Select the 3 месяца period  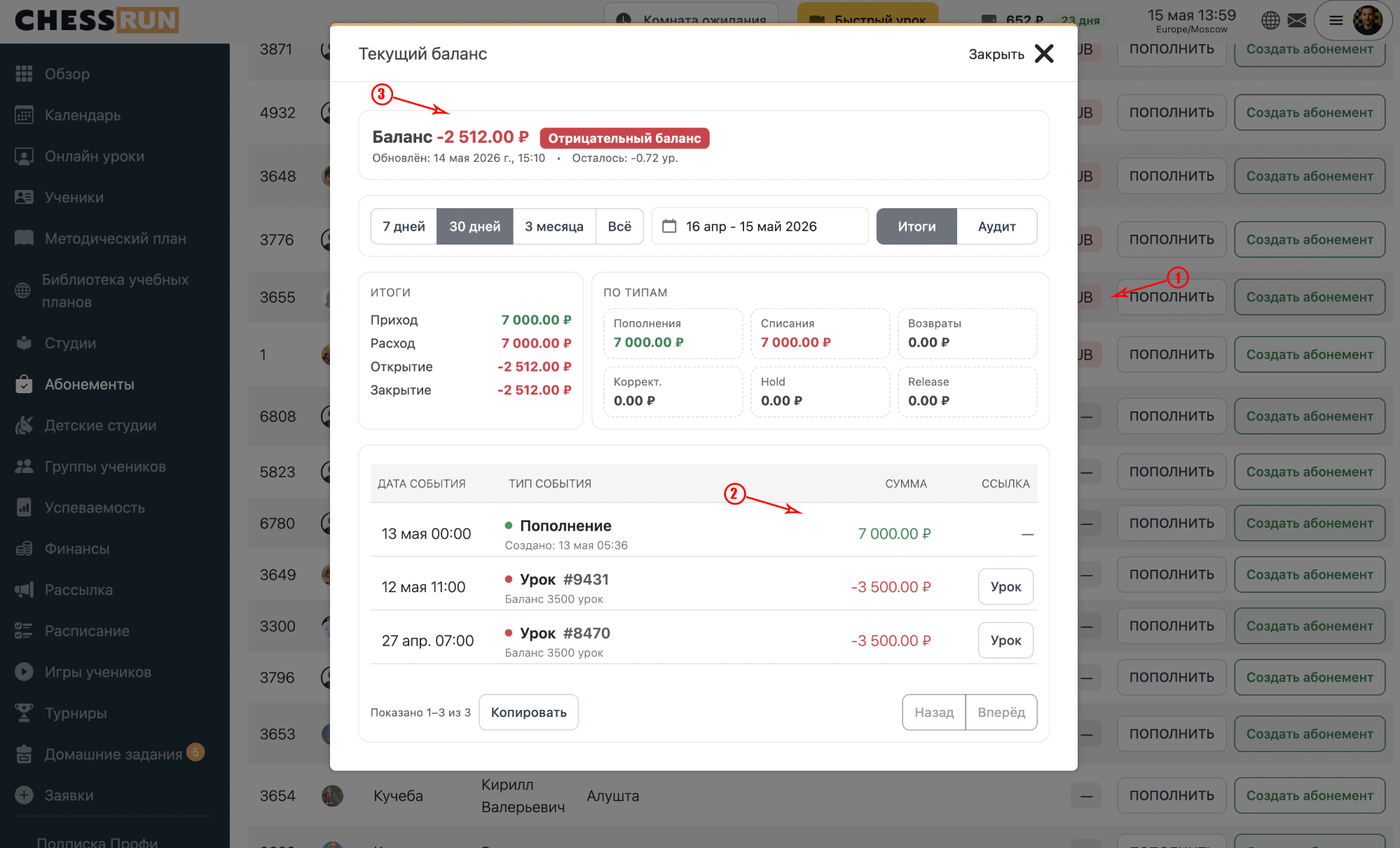pyautogui.click(x=554, y=226)
